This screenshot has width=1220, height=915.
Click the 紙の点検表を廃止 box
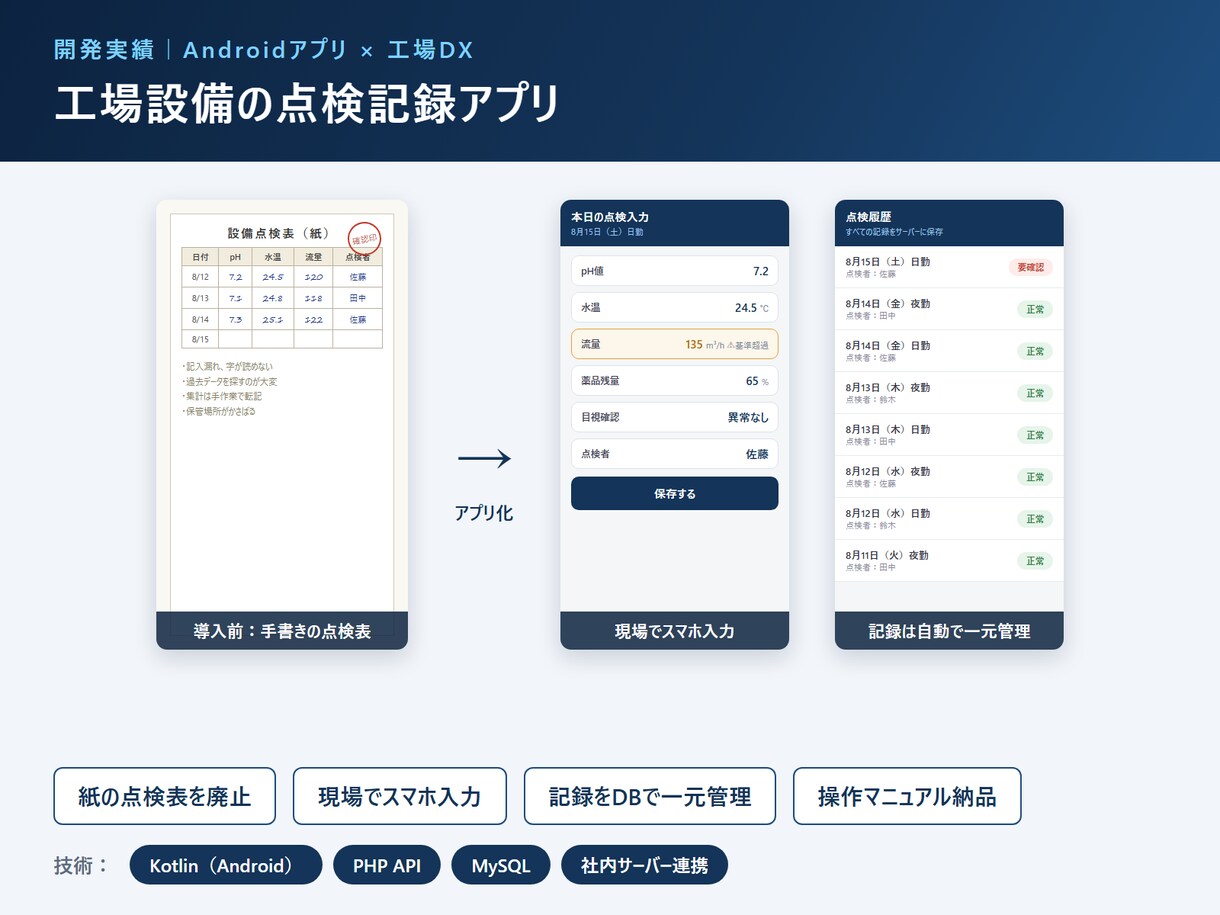[x=165, y=796]
